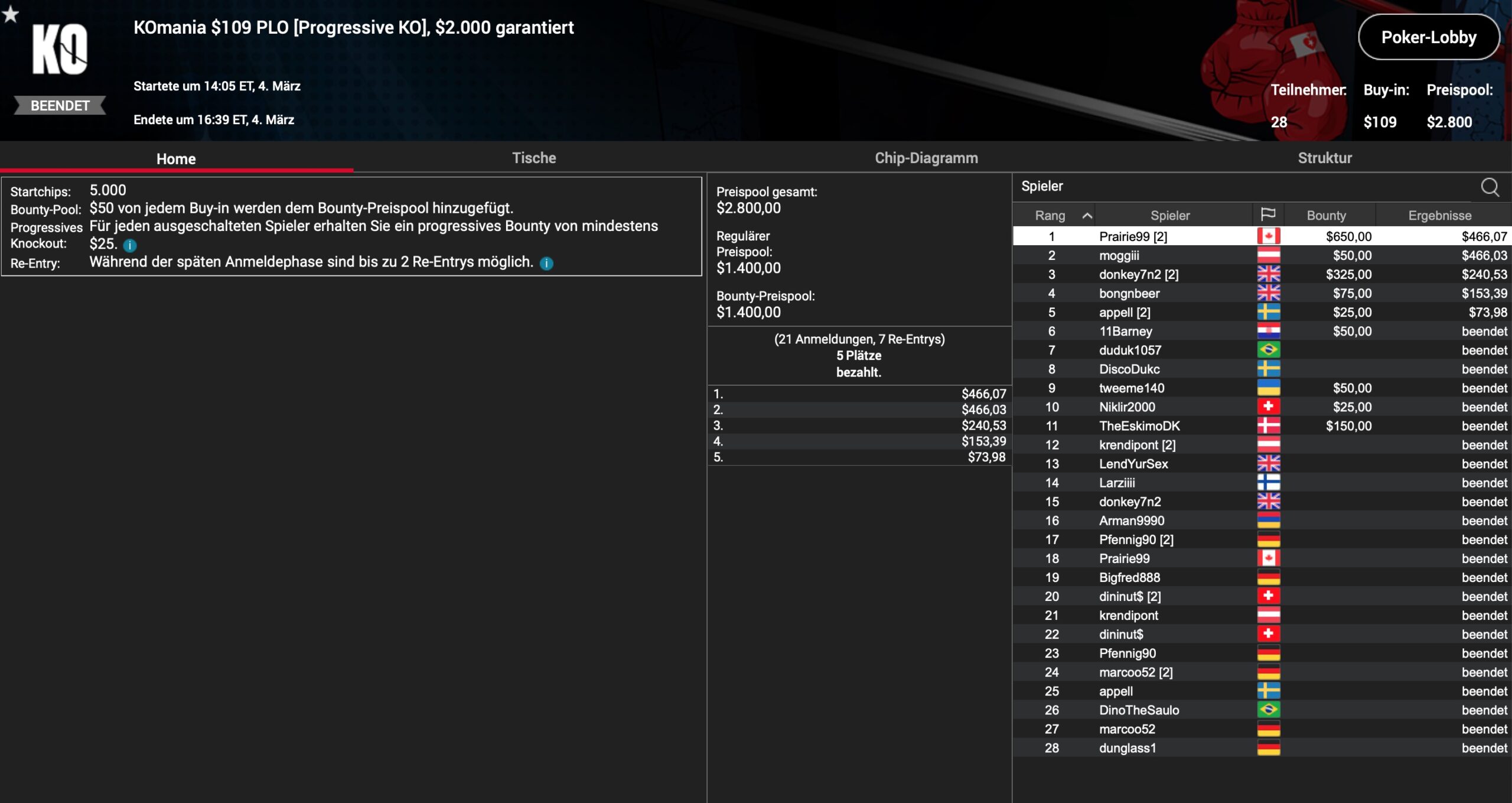Viewport: 1512px width, 803px height.
Task: Open the Chip-Diagramm tab
Action: (926, 158)
